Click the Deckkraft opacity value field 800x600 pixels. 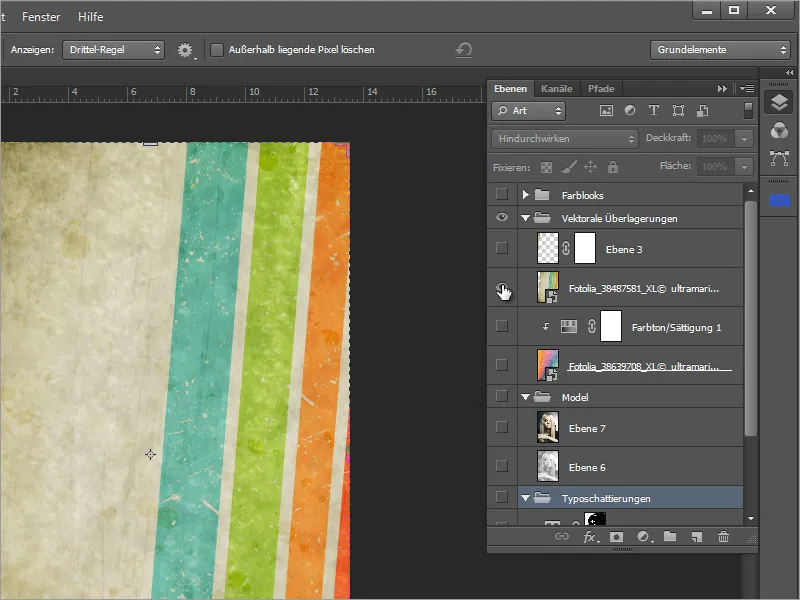pos(717,139)
